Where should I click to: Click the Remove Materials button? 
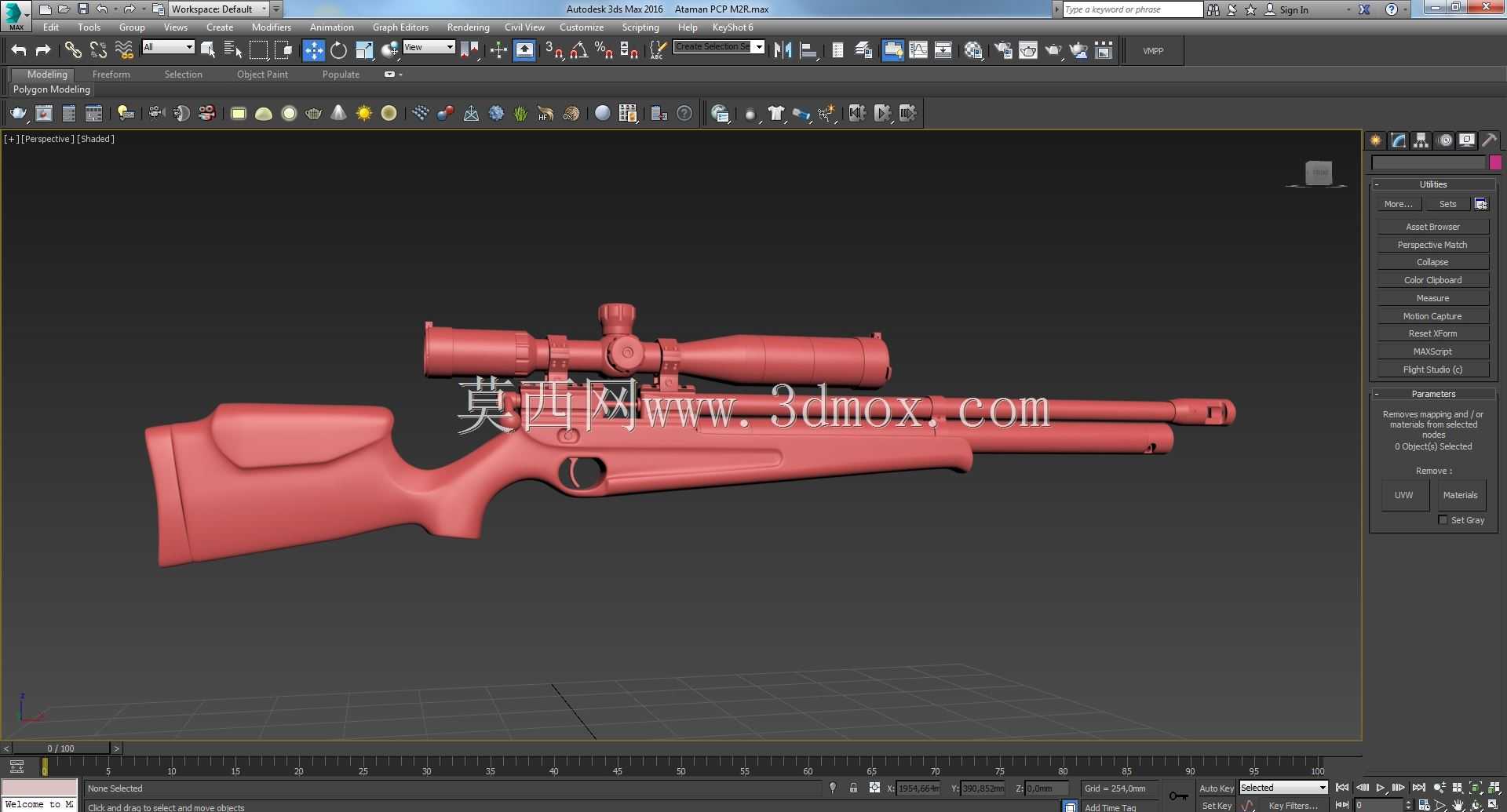pyautogui.click(x=1460, y=495)
